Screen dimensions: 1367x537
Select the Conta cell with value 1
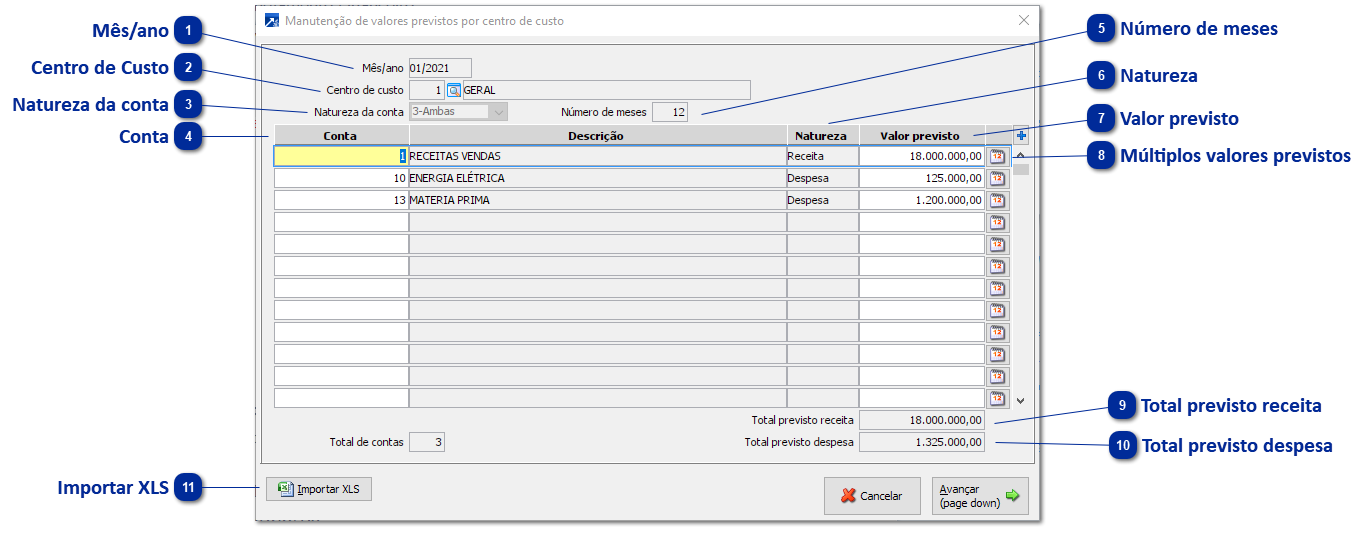point(341,156)
